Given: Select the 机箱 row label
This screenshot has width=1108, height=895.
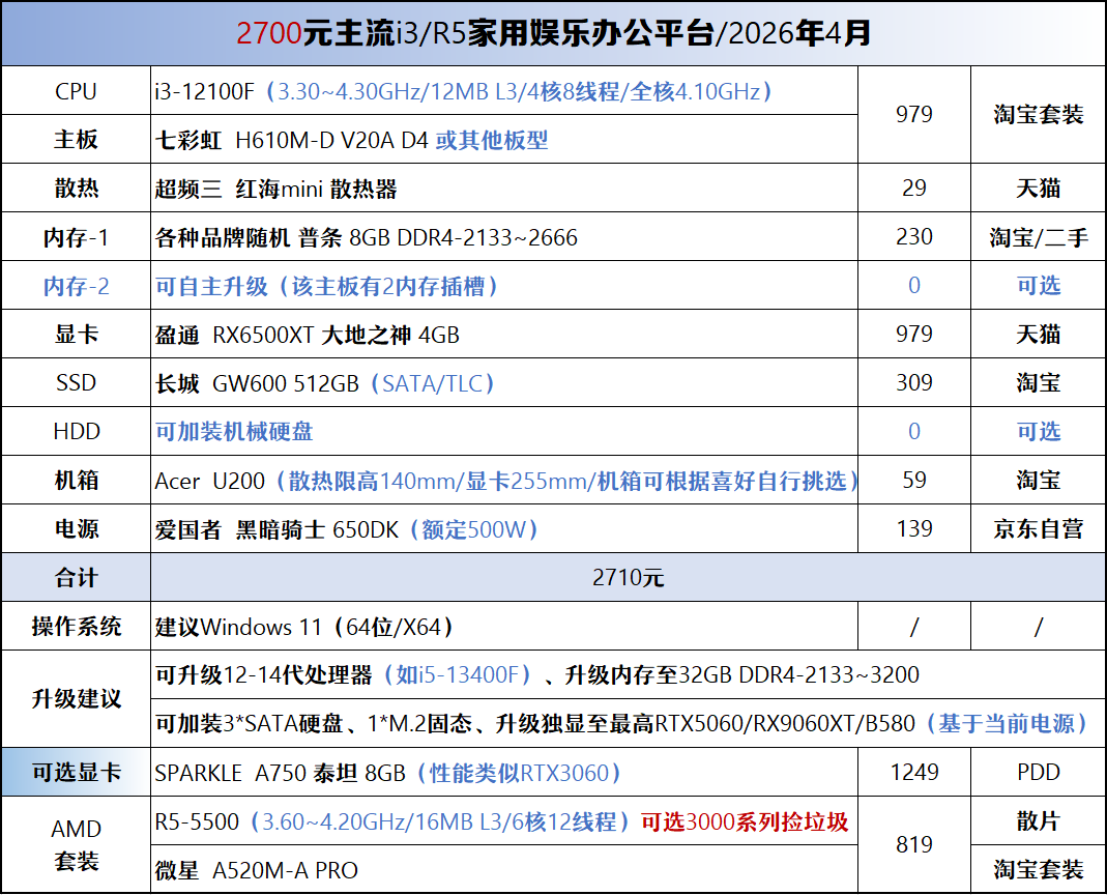Looking at the screenshot, I should [76, 480].
